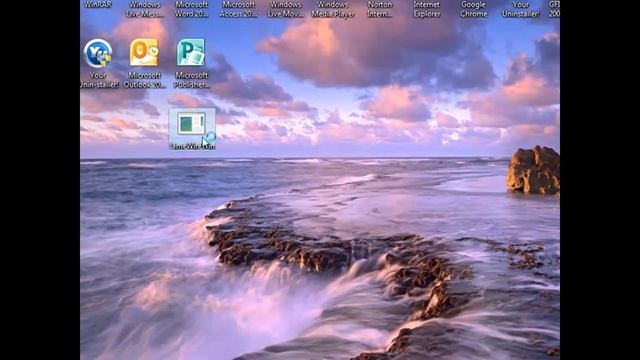Select the Norton Internet shortcut label

[380, 9]
